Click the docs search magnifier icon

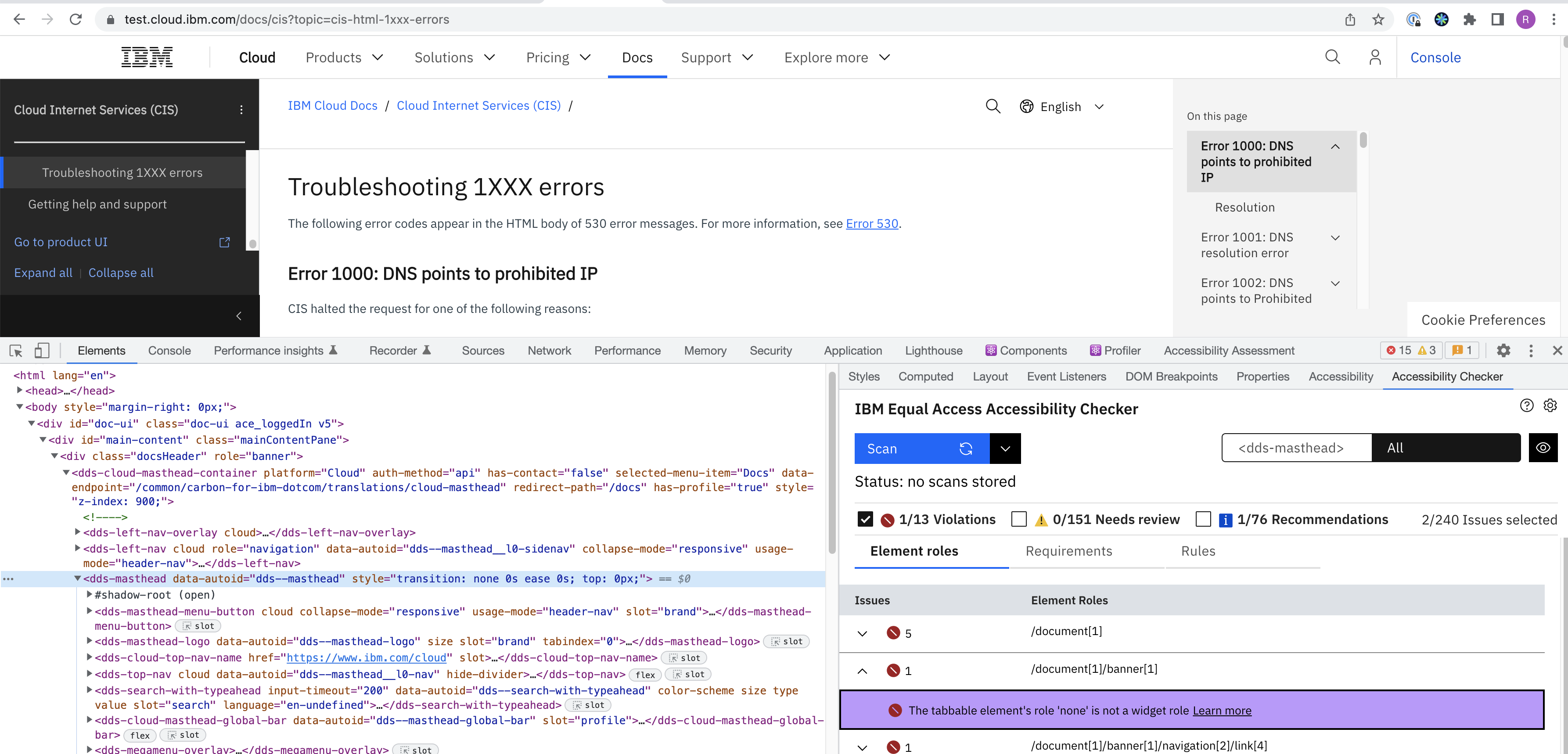tap(992, 107)
